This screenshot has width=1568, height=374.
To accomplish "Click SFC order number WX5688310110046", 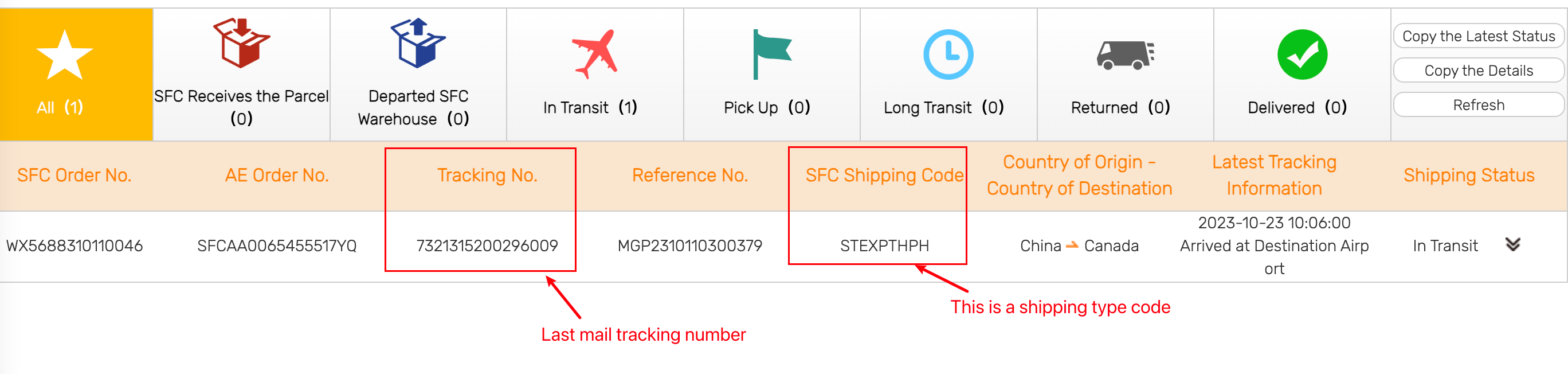I will tap(75, 246).
